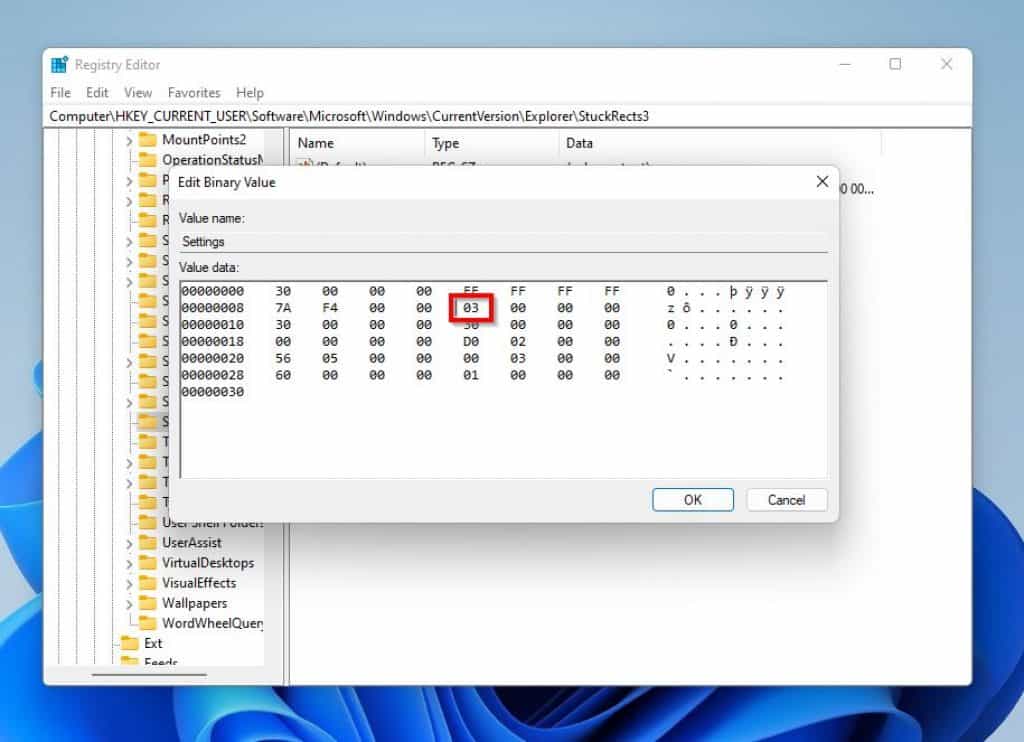Open the File menu
The image size is (1024, 742).
(x=60, y=93)
